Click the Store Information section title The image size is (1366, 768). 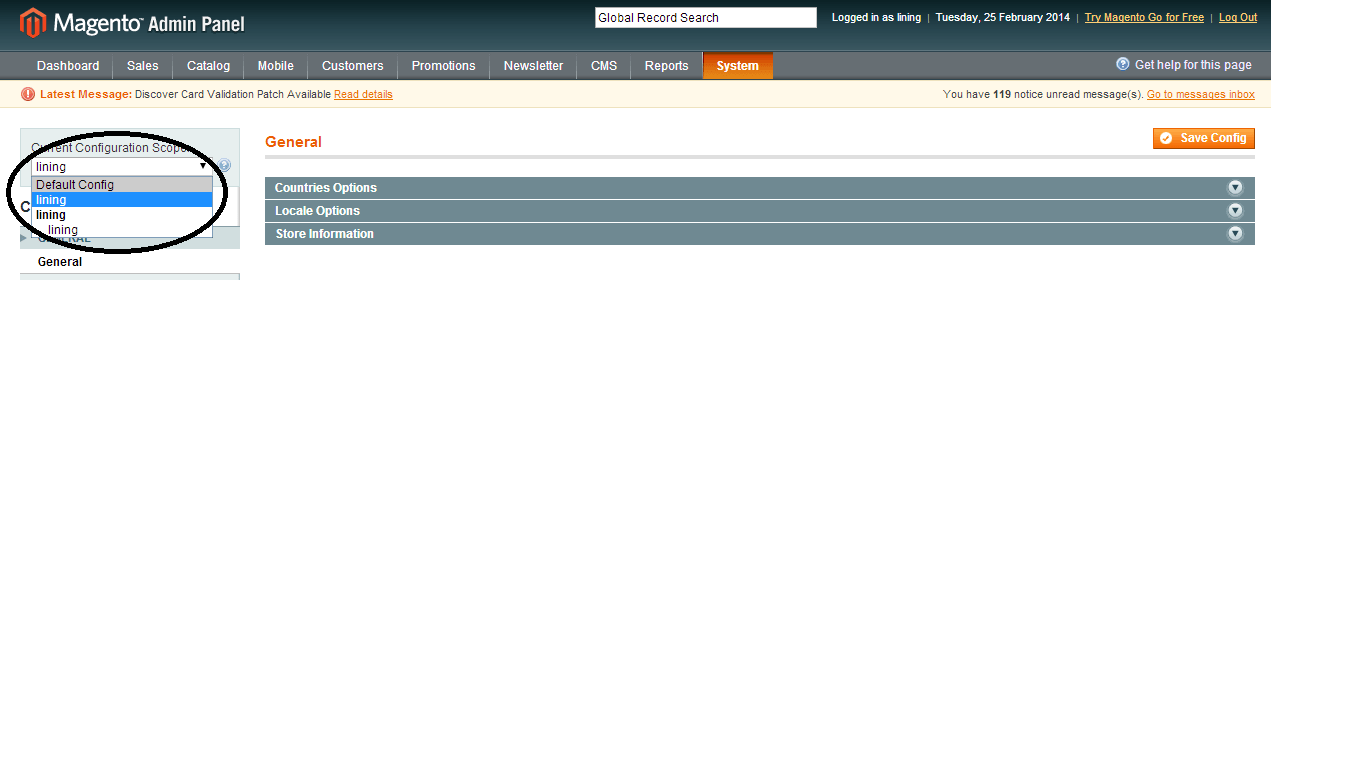(x=325, y=234)
